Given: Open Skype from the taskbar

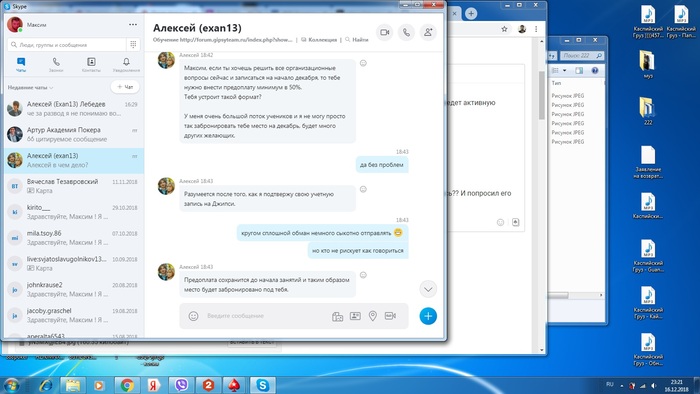Looking at the screenshot, I should (262, 385).
